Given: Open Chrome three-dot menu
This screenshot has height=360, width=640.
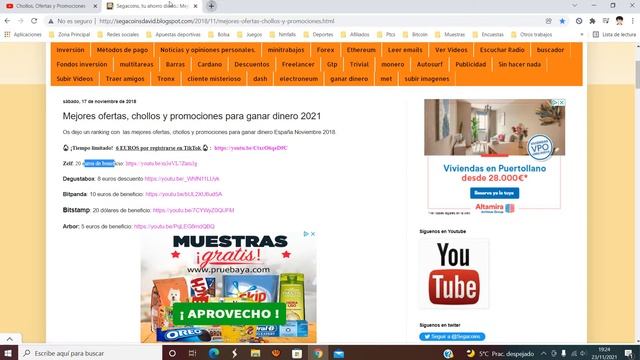Looking at the screenshot, I should [633, 21].
